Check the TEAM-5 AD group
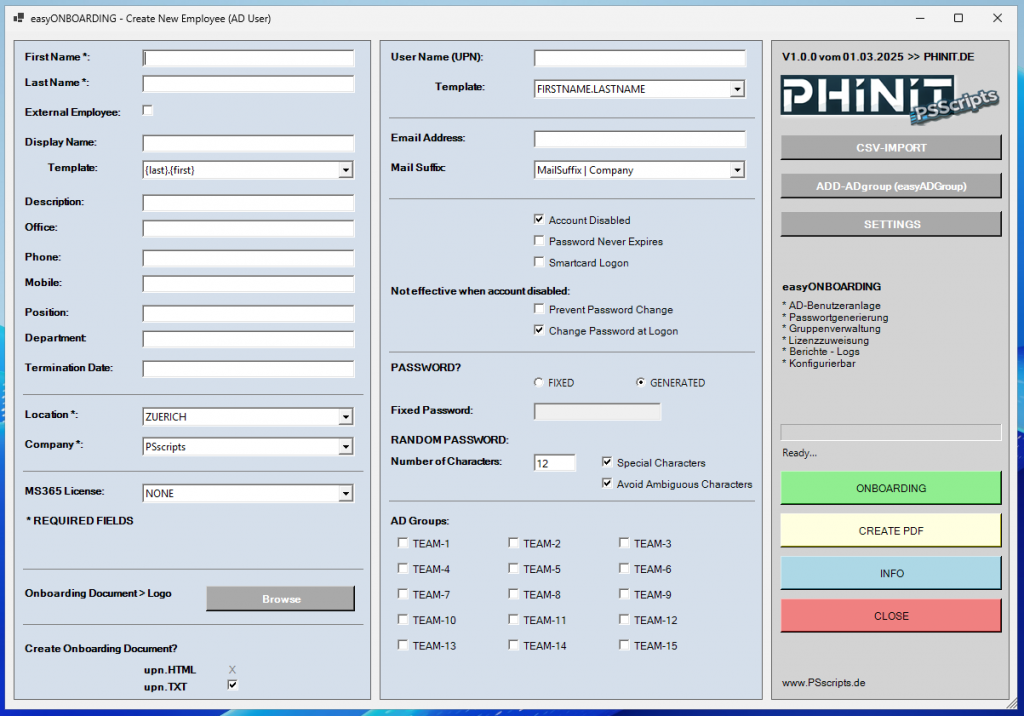 click(x=514, y=569)
